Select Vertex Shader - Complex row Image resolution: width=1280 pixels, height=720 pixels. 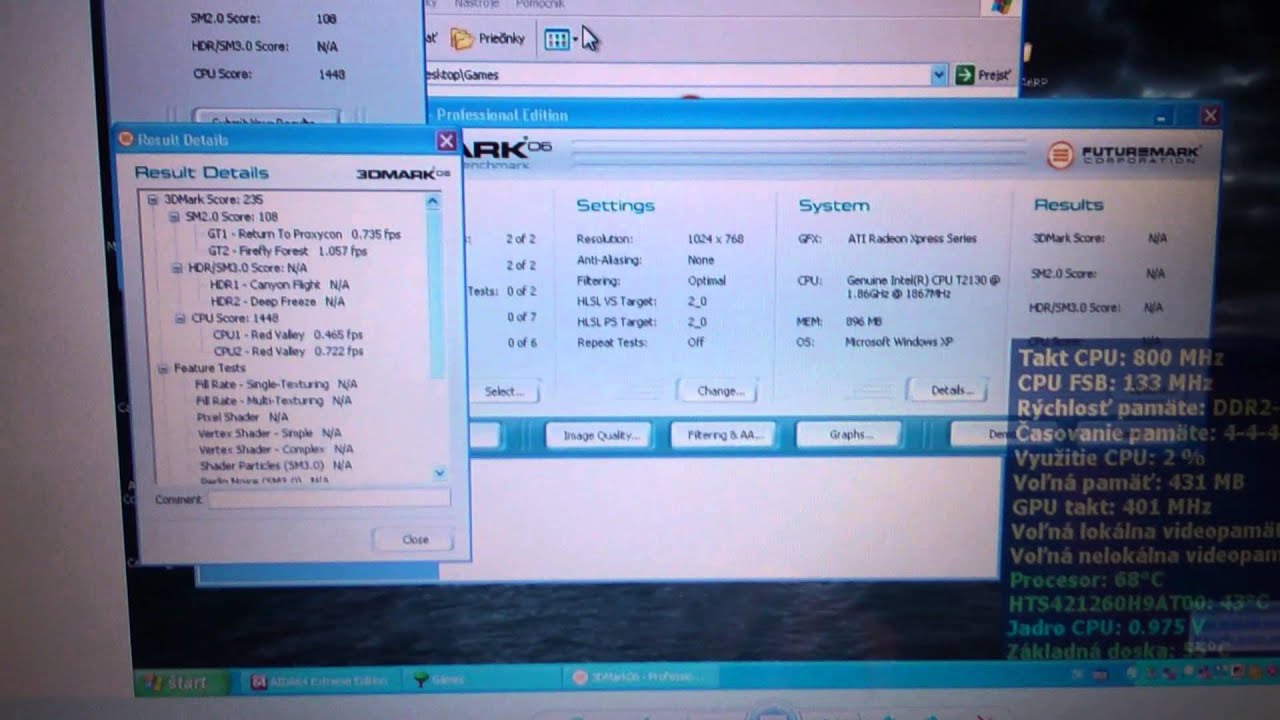pyautogui.click(x=276, y=449)
